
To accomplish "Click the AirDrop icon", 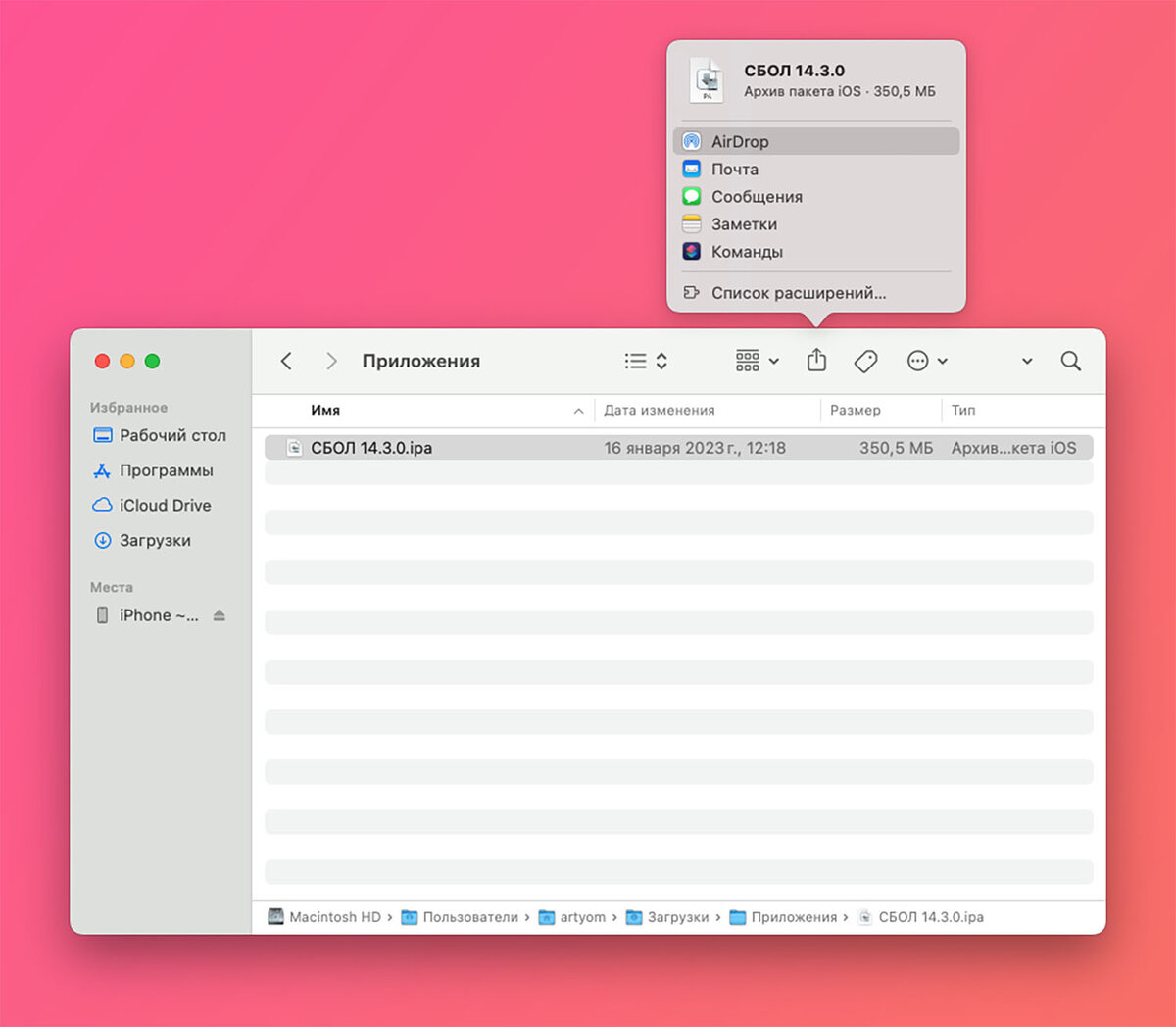I will 692,141.
